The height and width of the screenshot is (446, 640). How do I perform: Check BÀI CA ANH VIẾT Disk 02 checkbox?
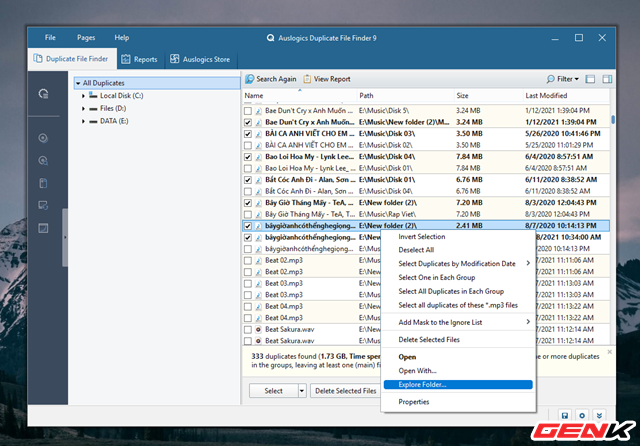point(248,145)
